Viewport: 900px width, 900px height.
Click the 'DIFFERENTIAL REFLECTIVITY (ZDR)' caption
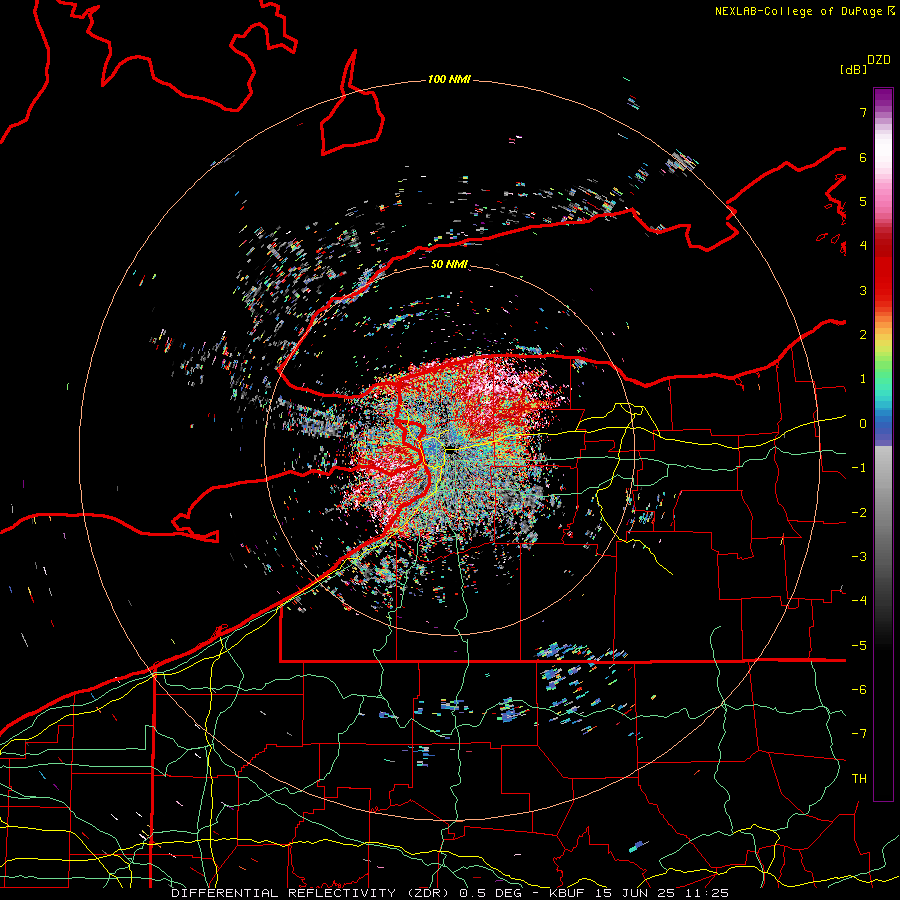coord(312,893)
